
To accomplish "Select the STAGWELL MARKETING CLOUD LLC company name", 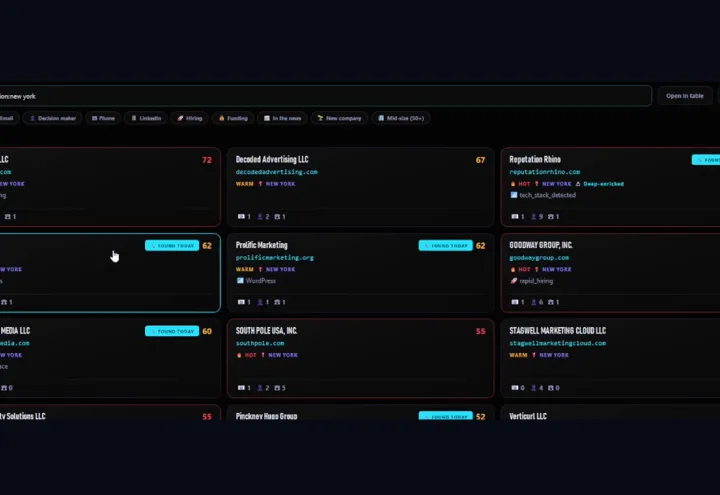I will point(557,331).
